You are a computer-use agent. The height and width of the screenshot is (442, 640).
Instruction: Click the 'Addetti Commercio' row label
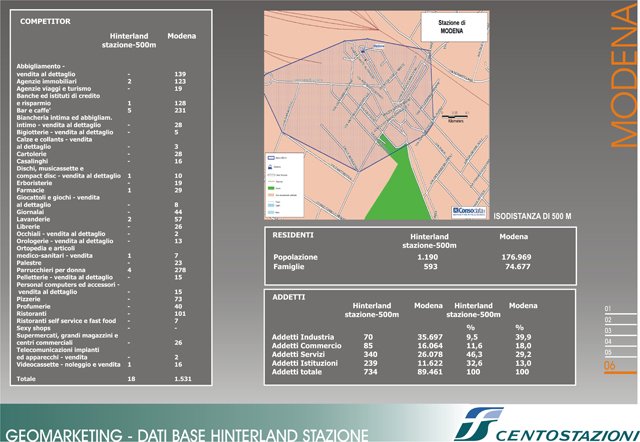coord(307,346)
